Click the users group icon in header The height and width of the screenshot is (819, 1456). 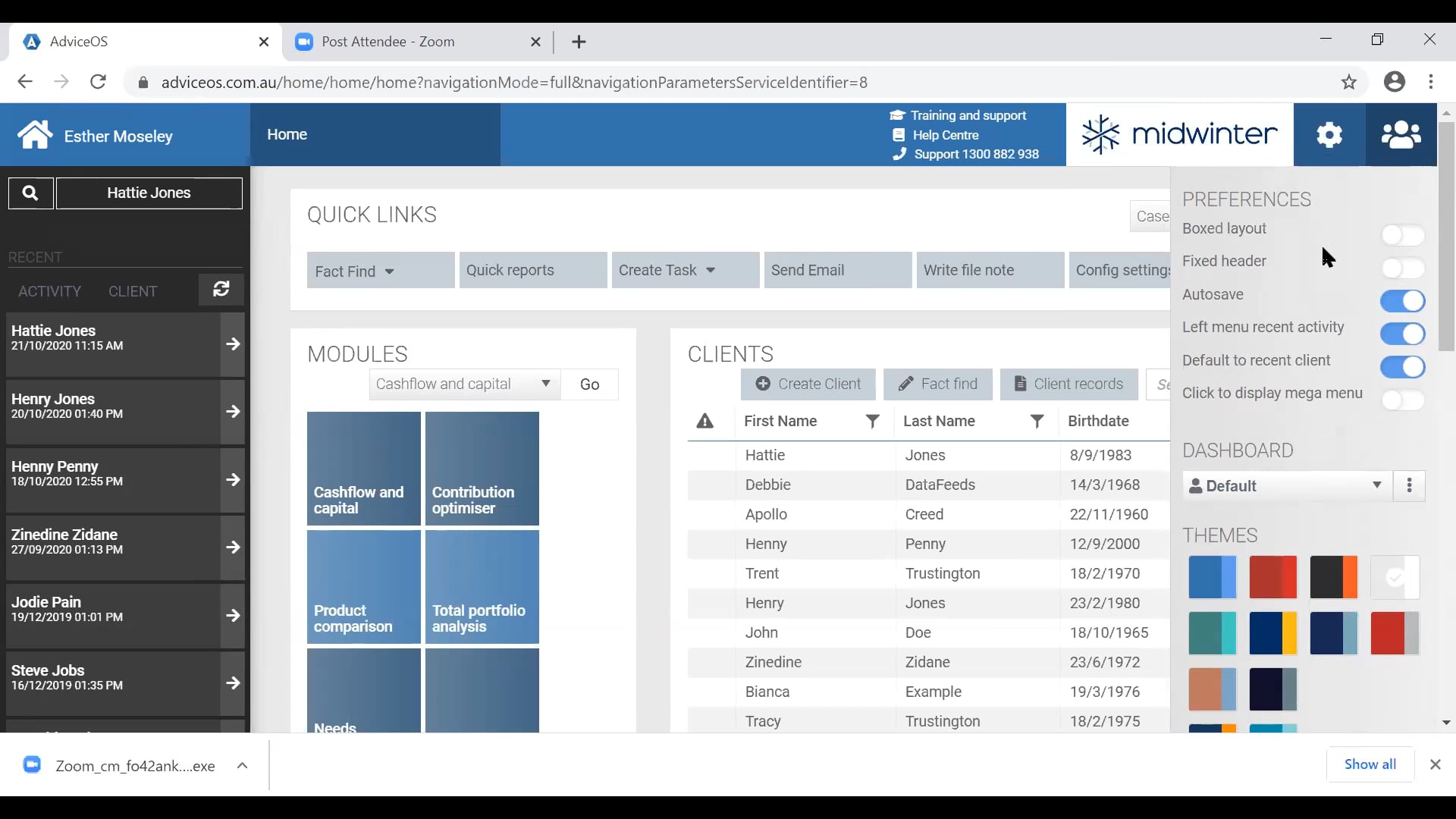click(x=1401, y=135)
